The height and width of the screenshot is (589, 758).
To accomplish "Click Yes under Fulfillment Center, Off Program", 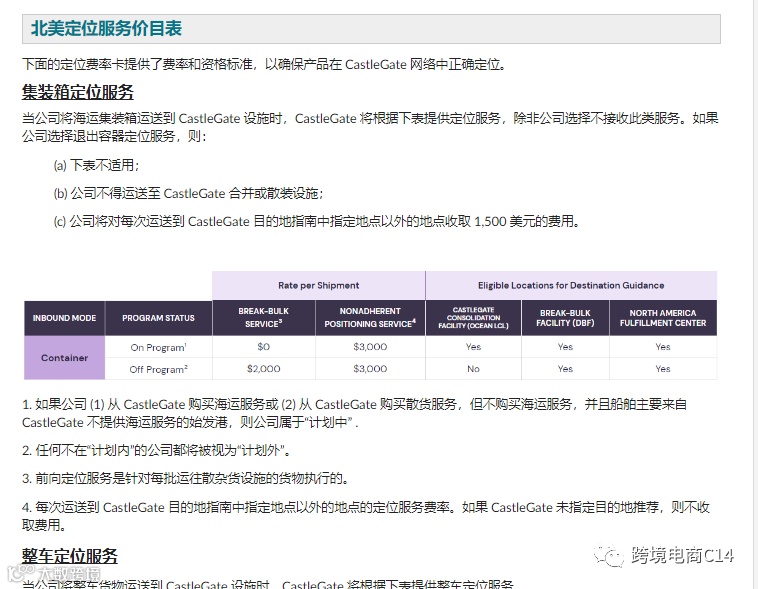I will click(x=663, y=368).
